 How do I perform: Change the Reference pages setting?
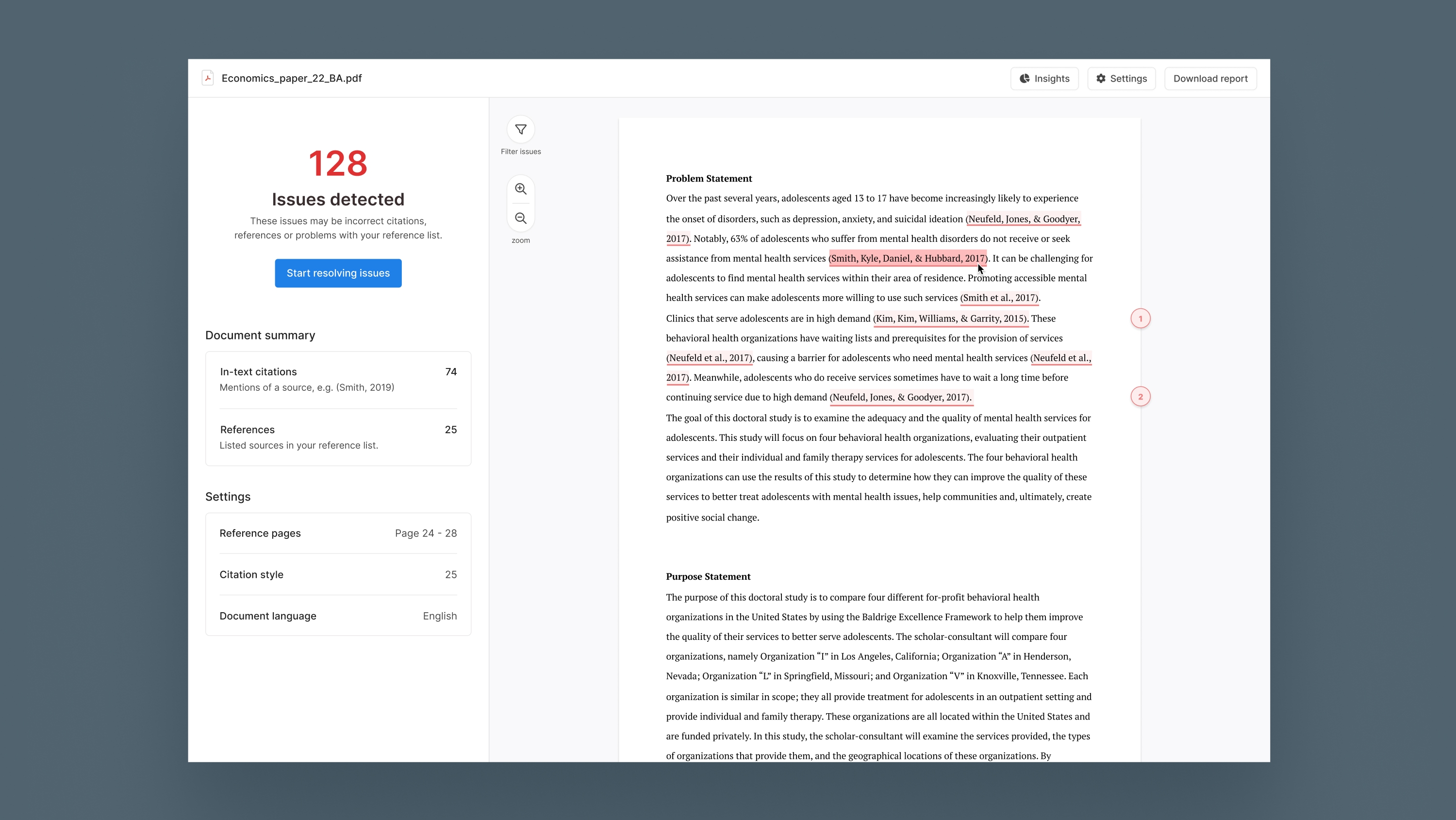point(338,533)
